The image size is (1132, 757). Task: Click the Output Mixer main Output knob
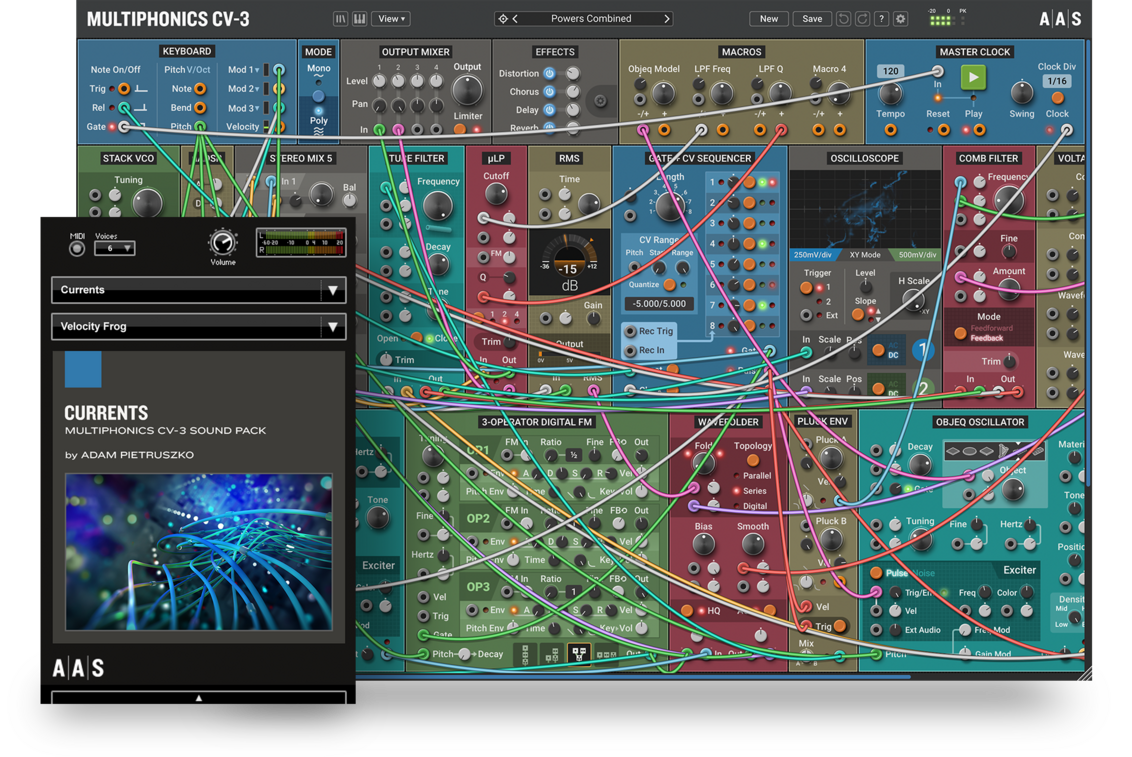pos(467,91)
